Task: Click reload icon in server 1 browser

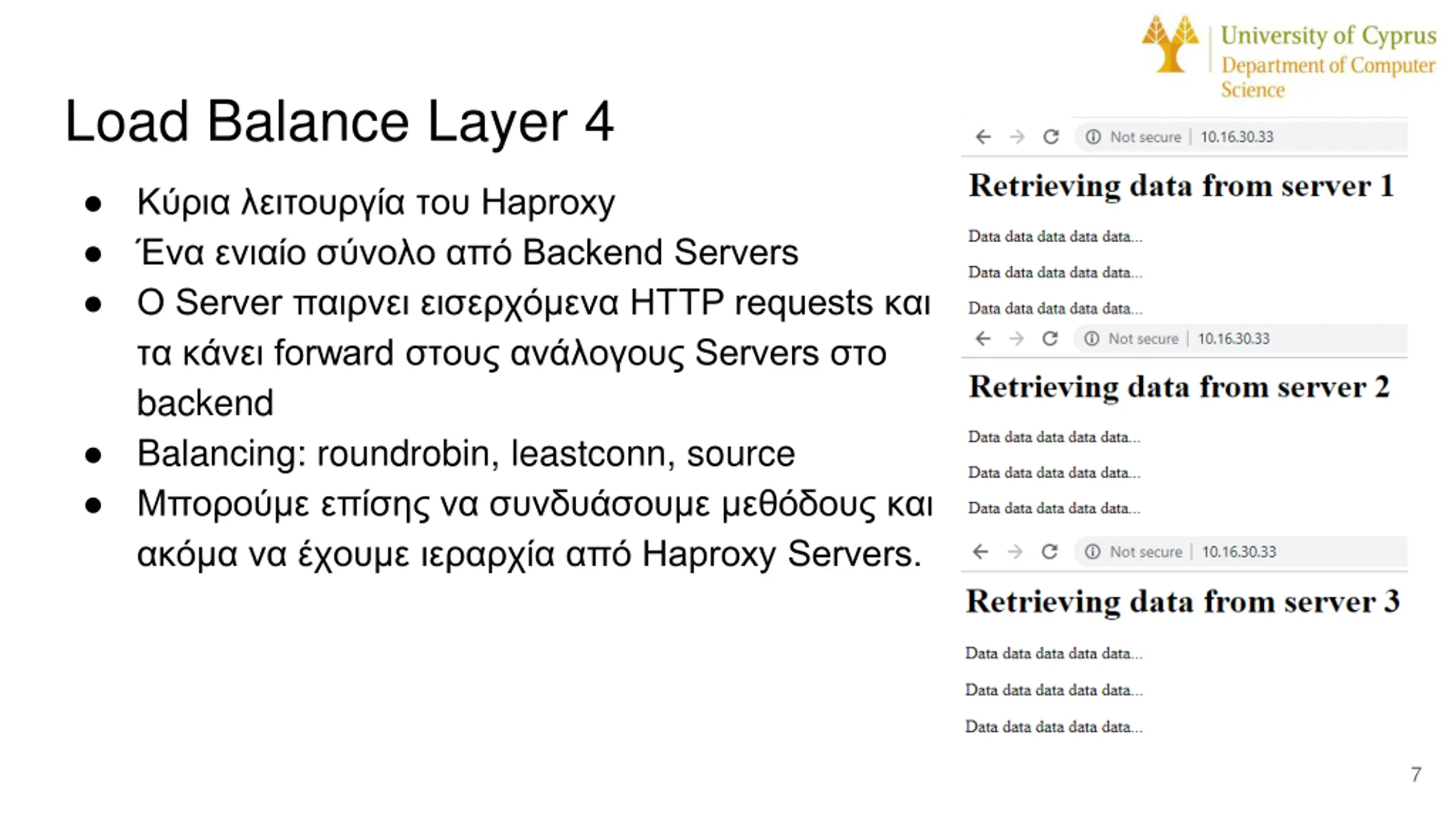Action: 1051,136
